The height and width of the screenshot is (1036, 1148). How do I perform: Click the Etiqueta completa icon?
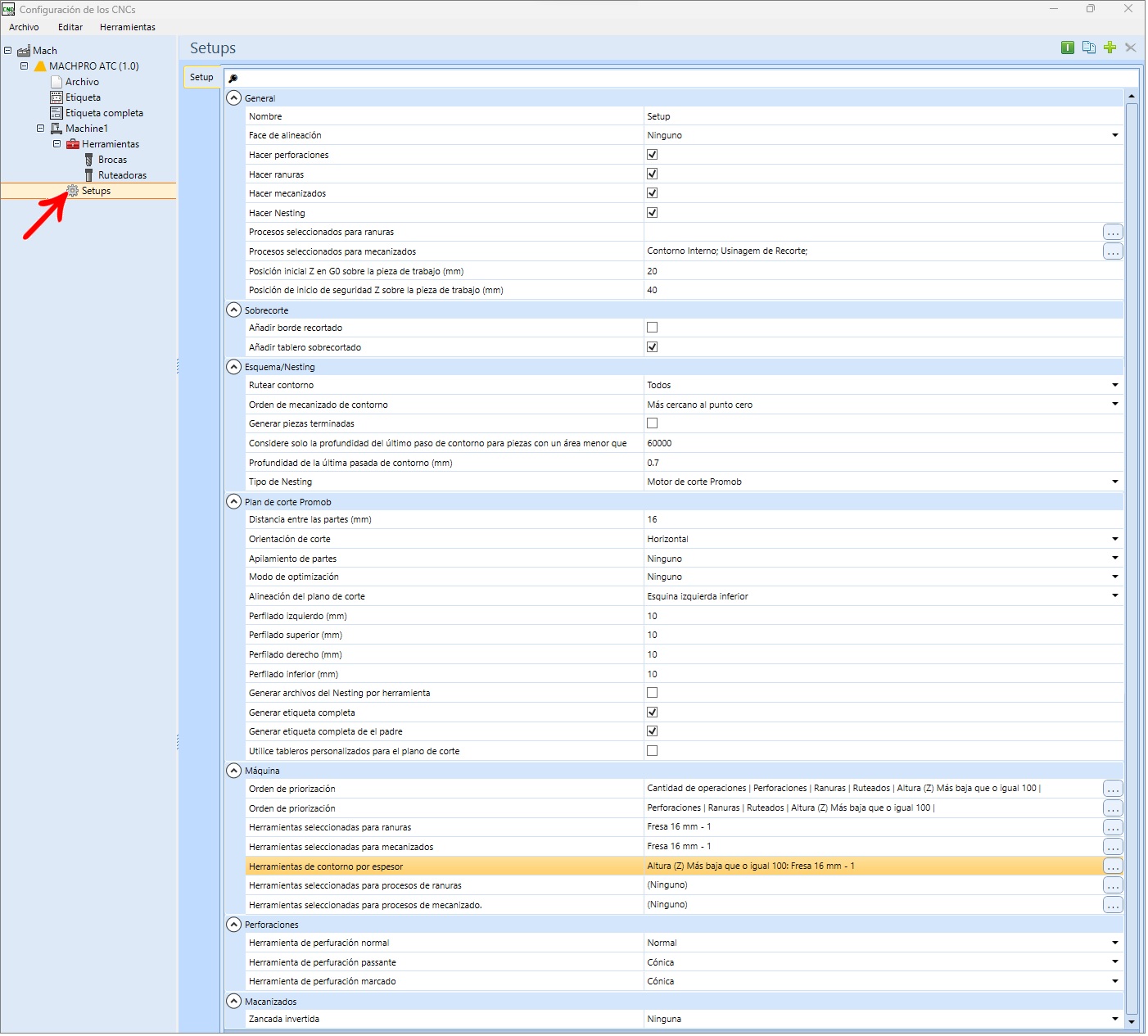coord(56,113)
